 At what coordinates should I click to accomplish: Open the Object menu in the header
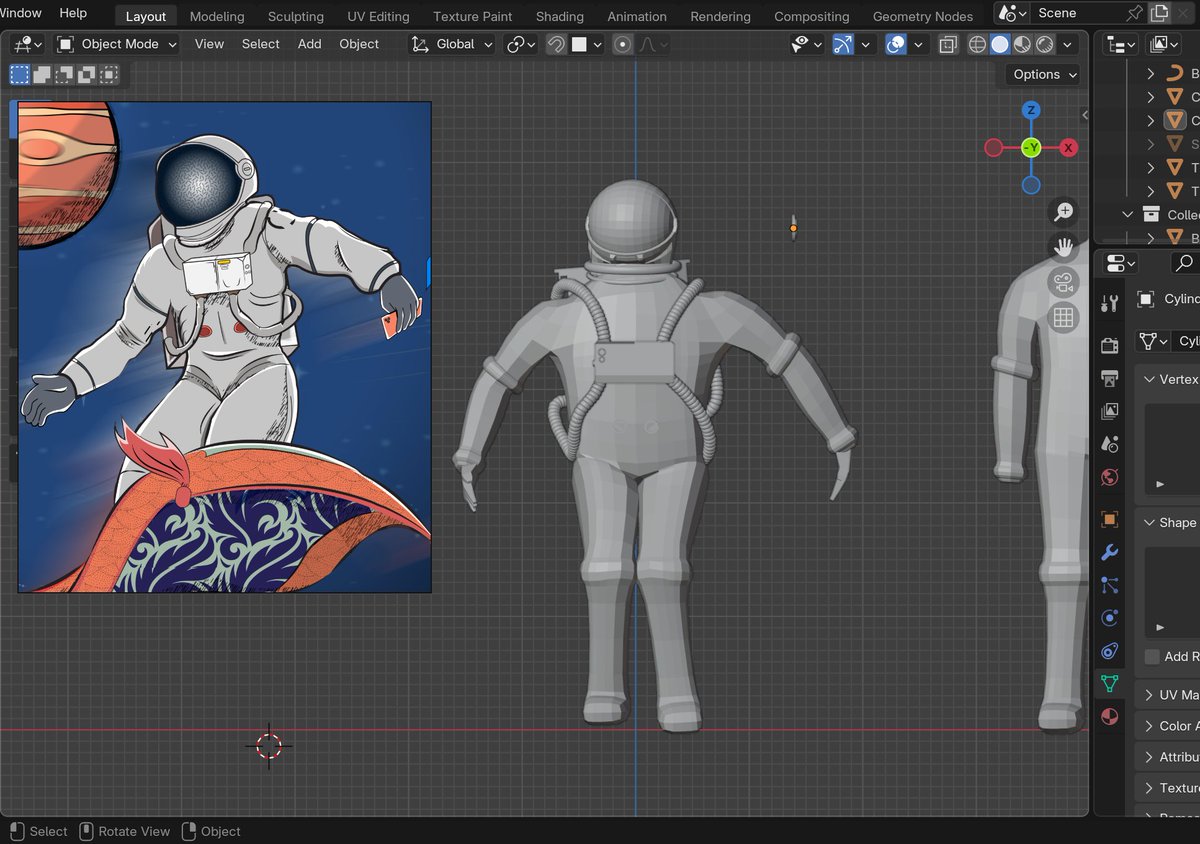point(359,44)
